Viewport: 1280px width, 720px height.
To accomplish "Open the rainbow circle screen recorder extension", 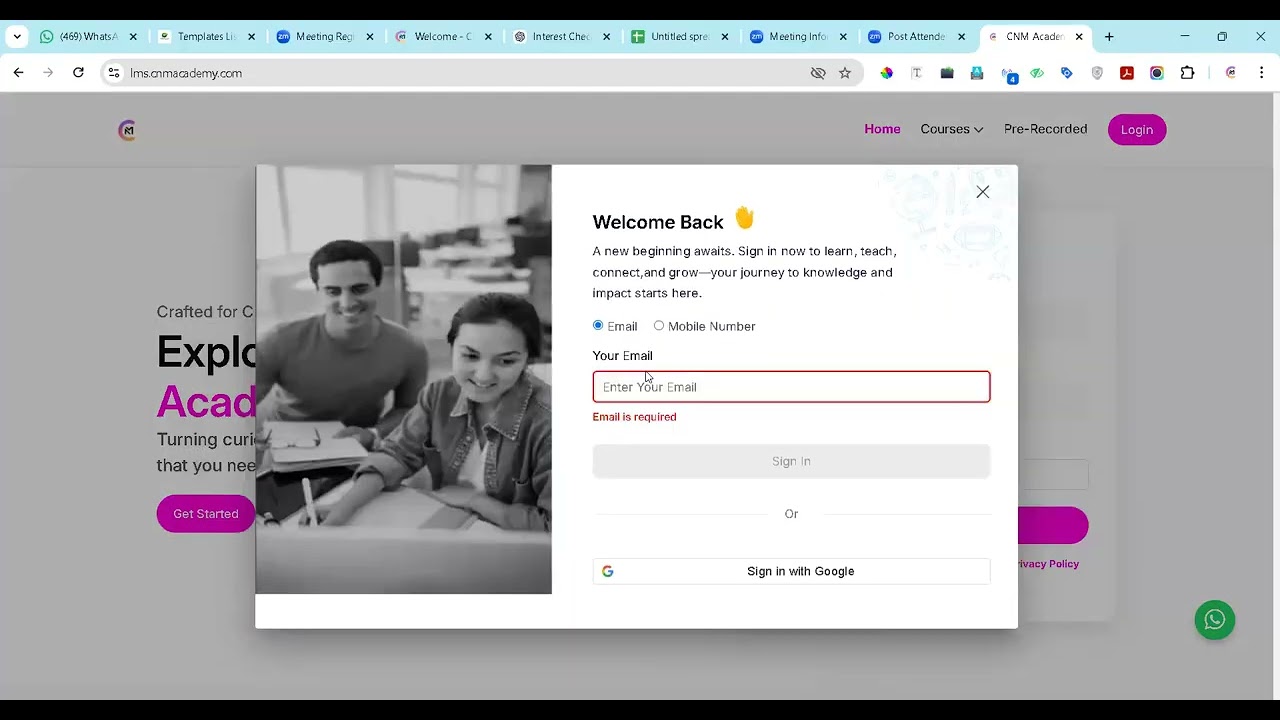I will 1157,73.
